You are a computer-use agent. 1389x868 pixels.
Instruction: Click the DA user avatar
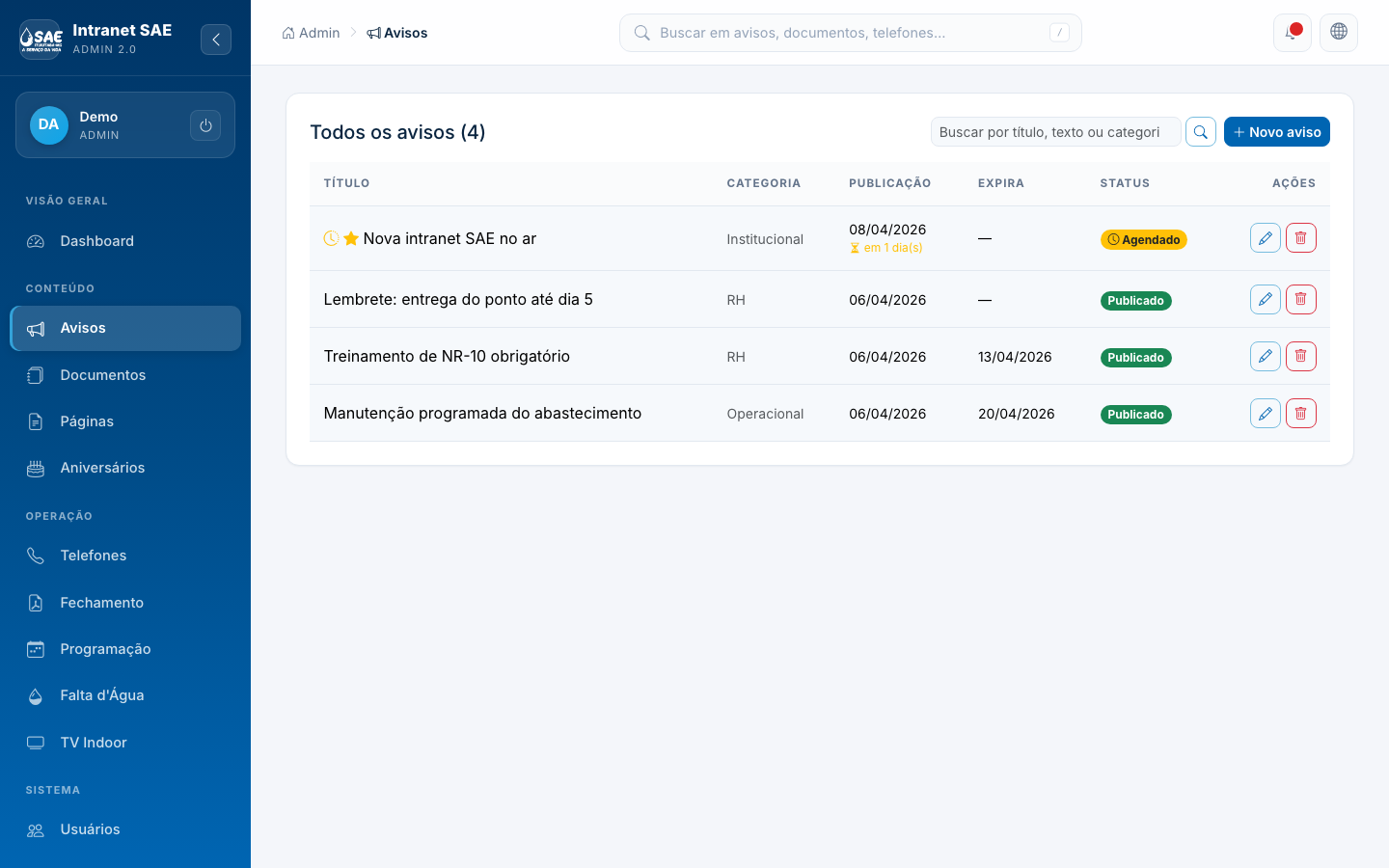tap(49, 125)
